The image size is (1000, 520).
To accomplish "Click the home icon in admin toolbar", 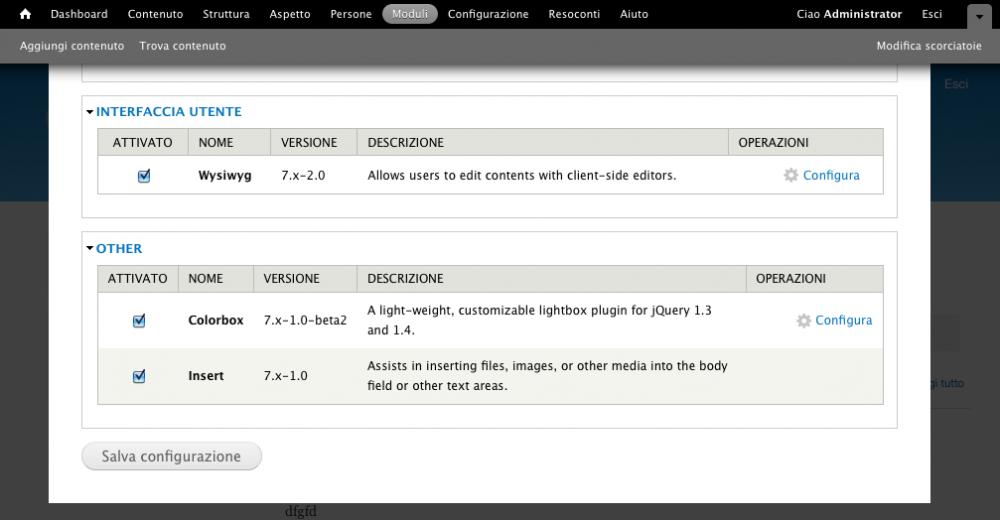I will pyautogui.click(x=25, y=14).
